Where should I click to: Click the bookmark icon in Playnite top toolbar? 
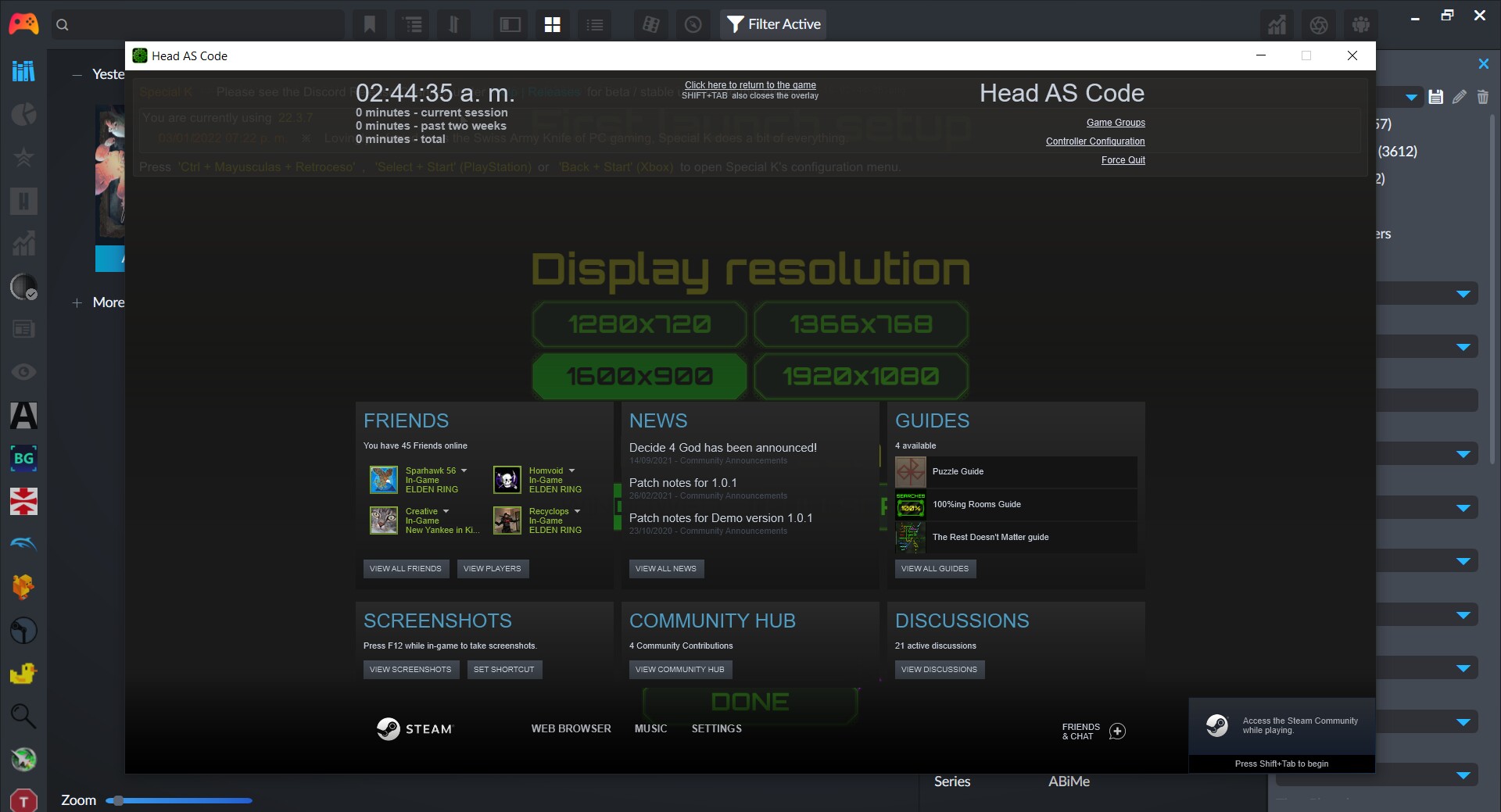(x=370, y=24)
